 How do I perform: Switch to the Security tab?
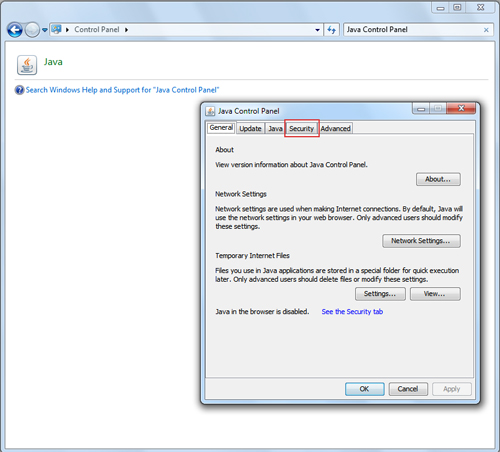point(302,129)
